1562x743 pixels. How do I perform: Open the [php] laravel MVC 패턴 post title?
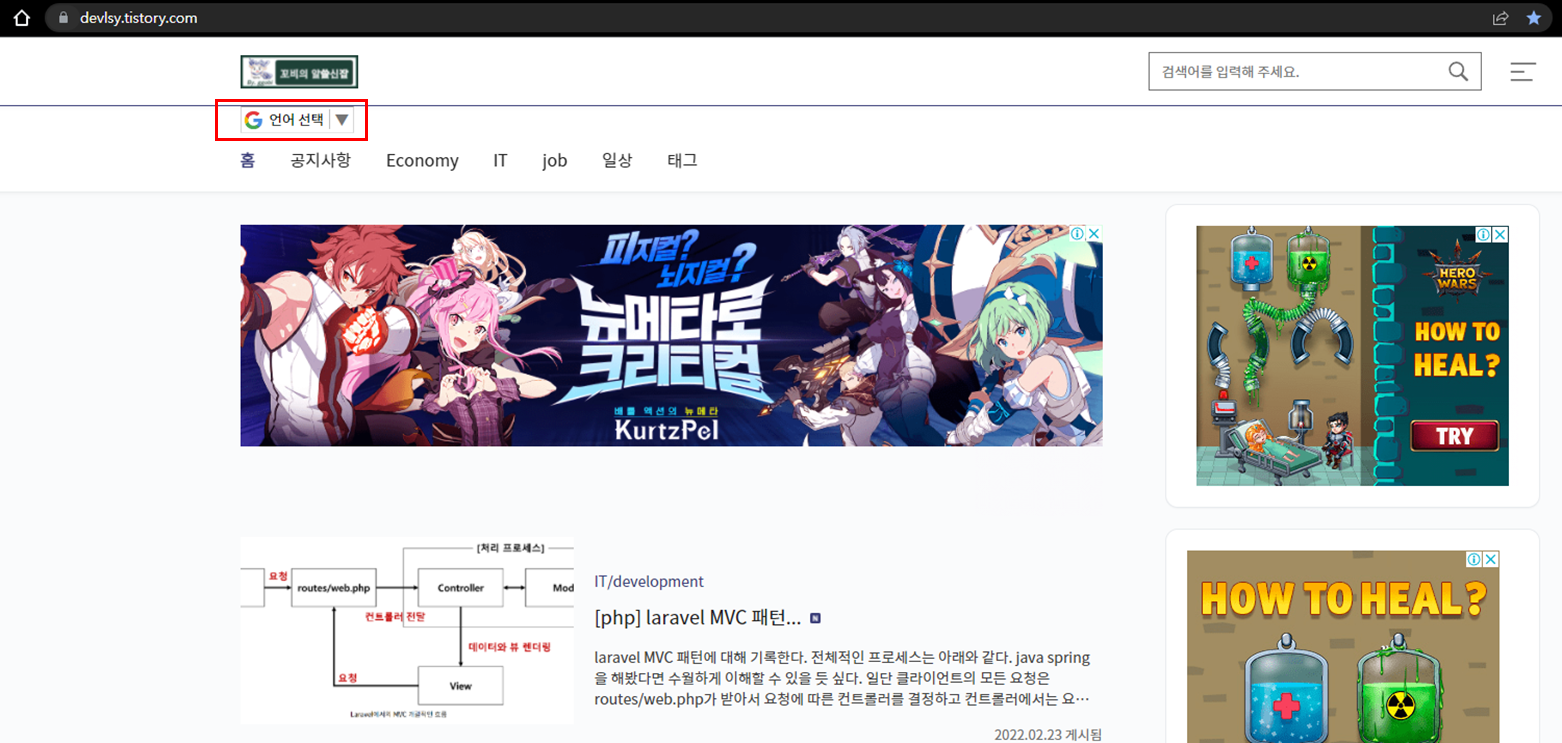[698, 617]
